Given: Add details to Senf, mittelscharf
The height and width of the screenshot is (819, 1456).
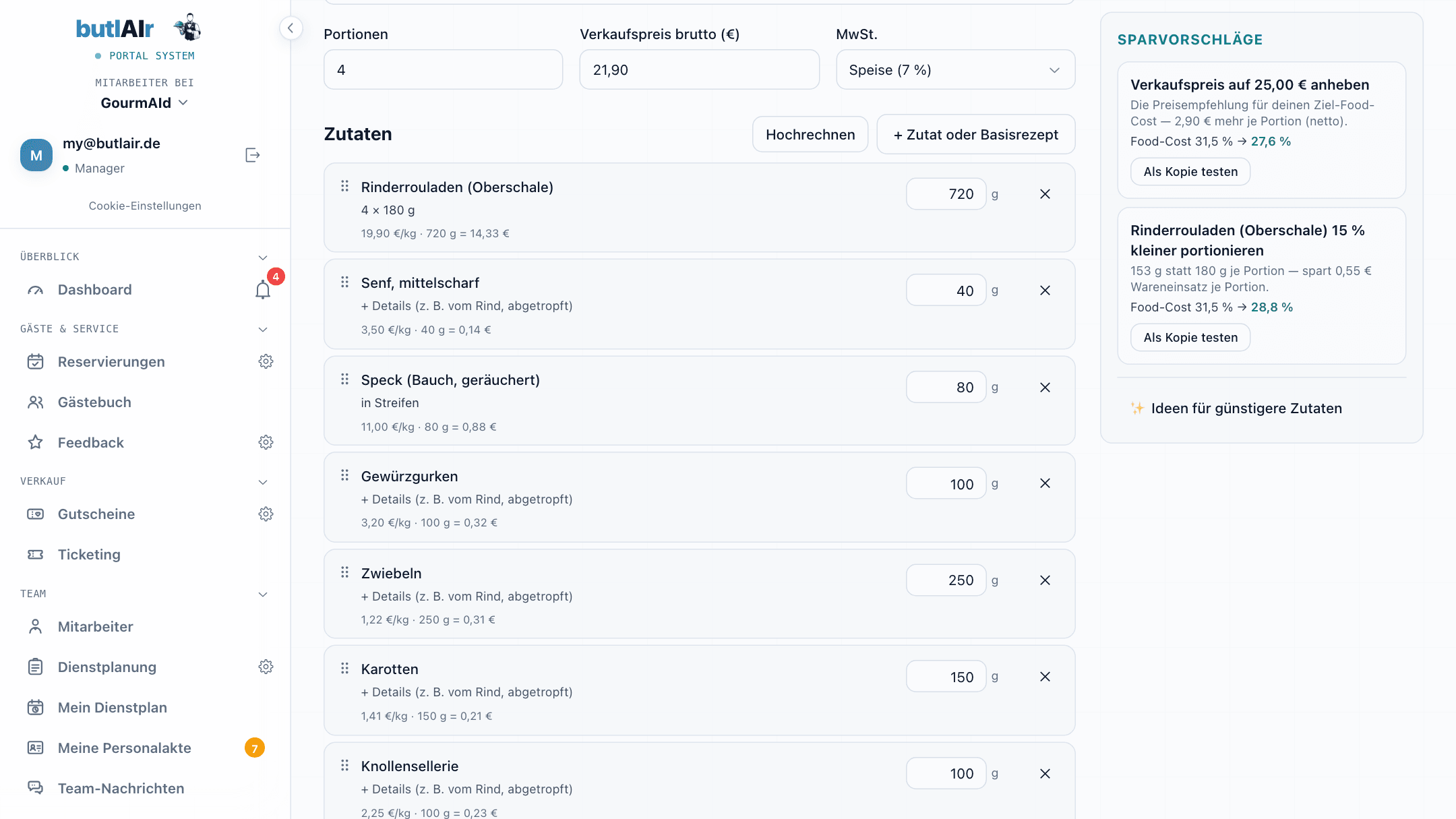Looking at the screenshot, I should pyautogui.click(x=466, y=306).
